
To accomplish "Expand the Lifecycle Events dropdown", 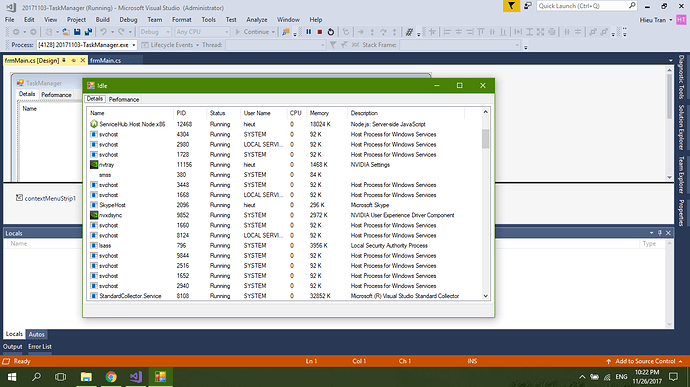I will [197, 45].
